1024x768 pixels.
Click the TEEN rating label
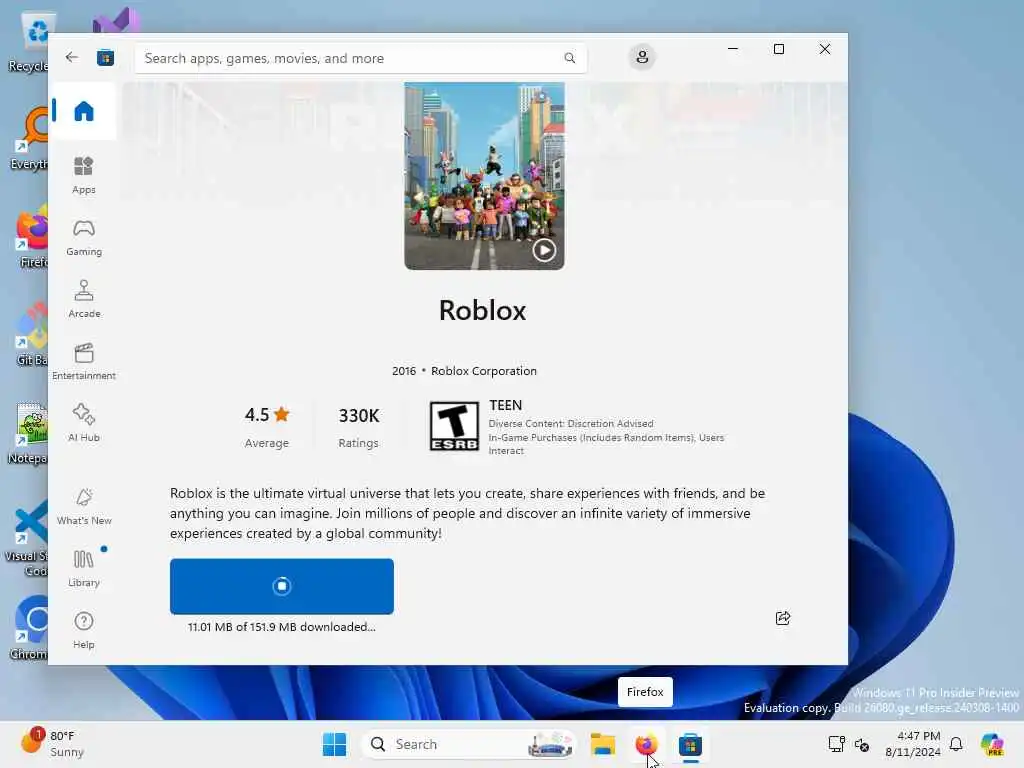[x=505, y=405]
